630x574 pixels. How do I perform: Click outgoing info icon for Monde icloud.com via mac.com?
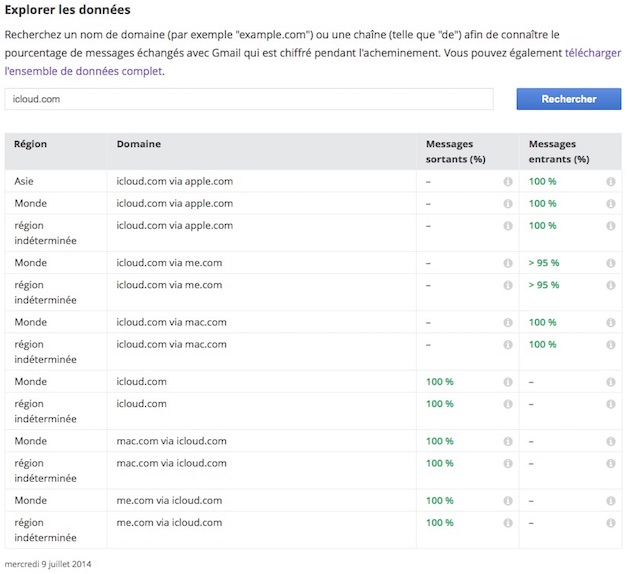click(x=508, y=323)
